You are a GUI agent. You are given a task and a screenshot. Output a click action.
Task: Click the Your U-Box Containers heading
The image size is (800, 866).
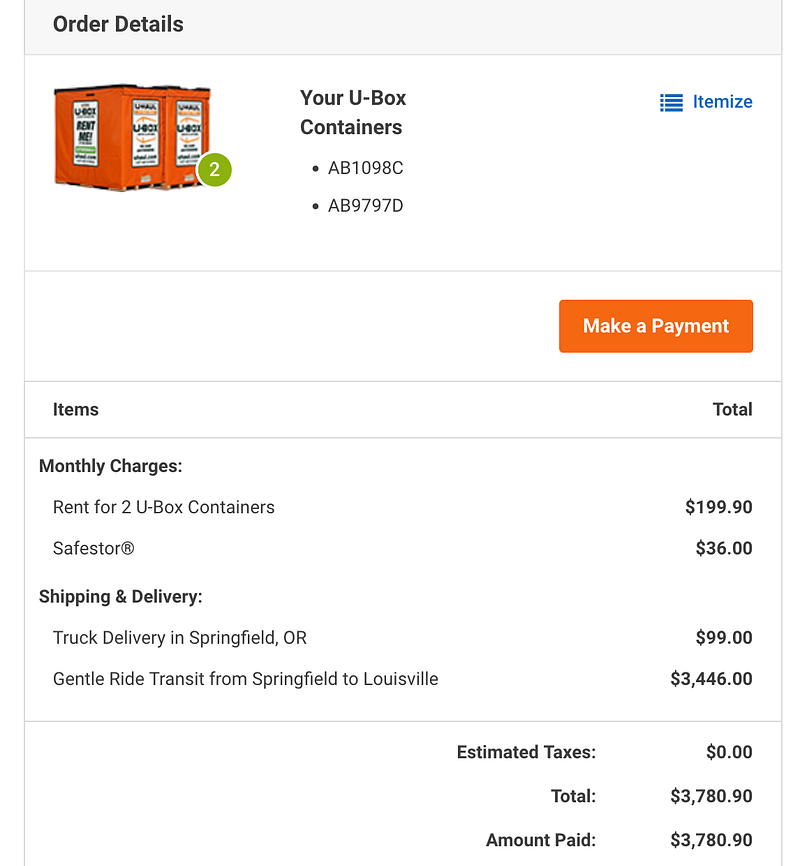pos(353,112)
